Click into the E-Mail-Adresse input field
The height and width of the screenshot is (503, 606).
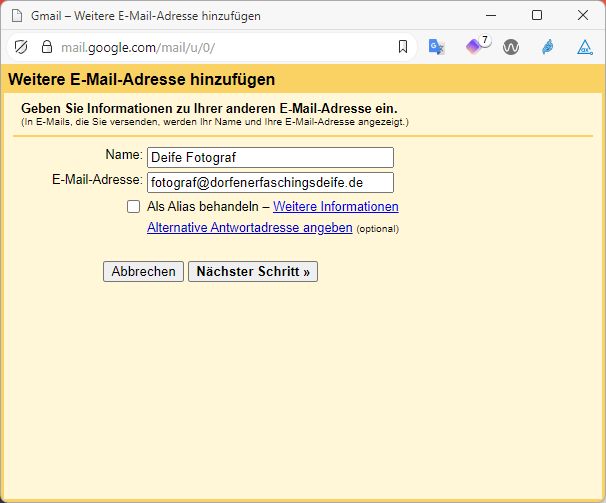click(270, 183)
